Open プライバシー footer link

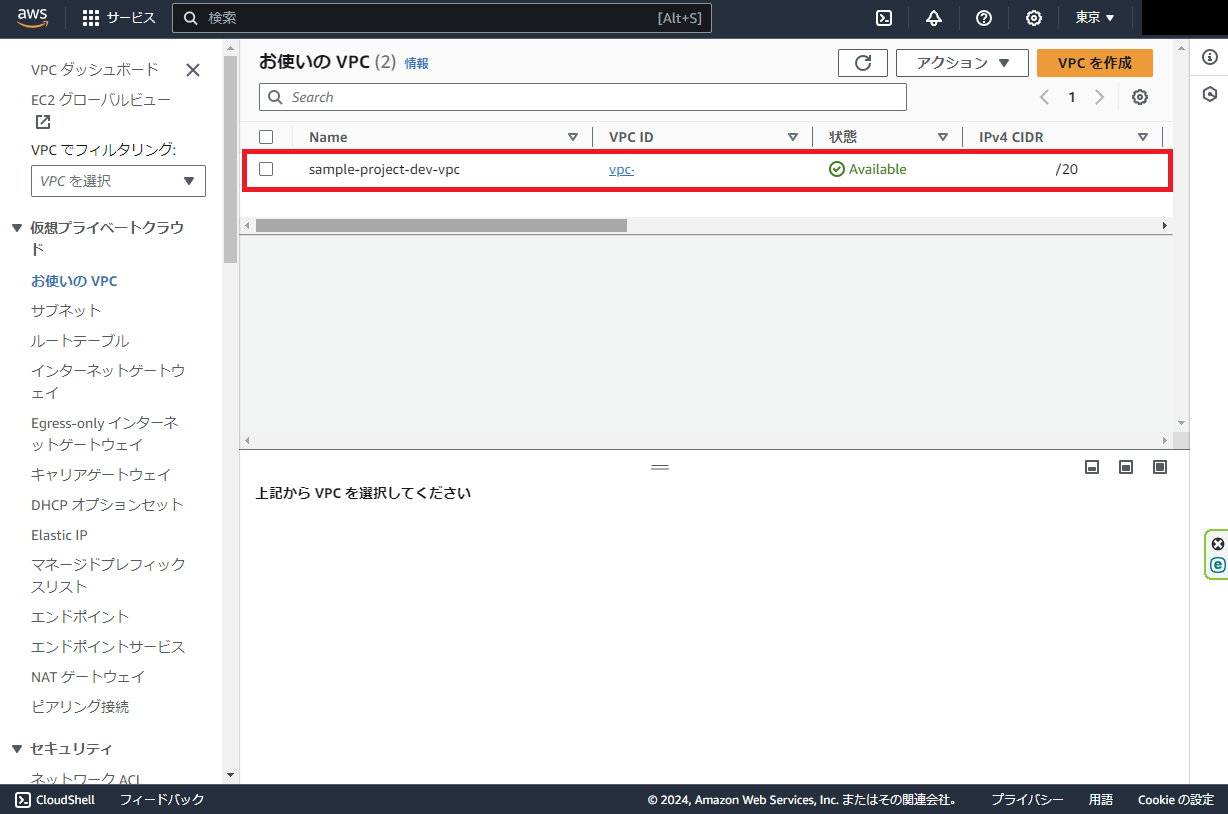[x=1027, y=800]
